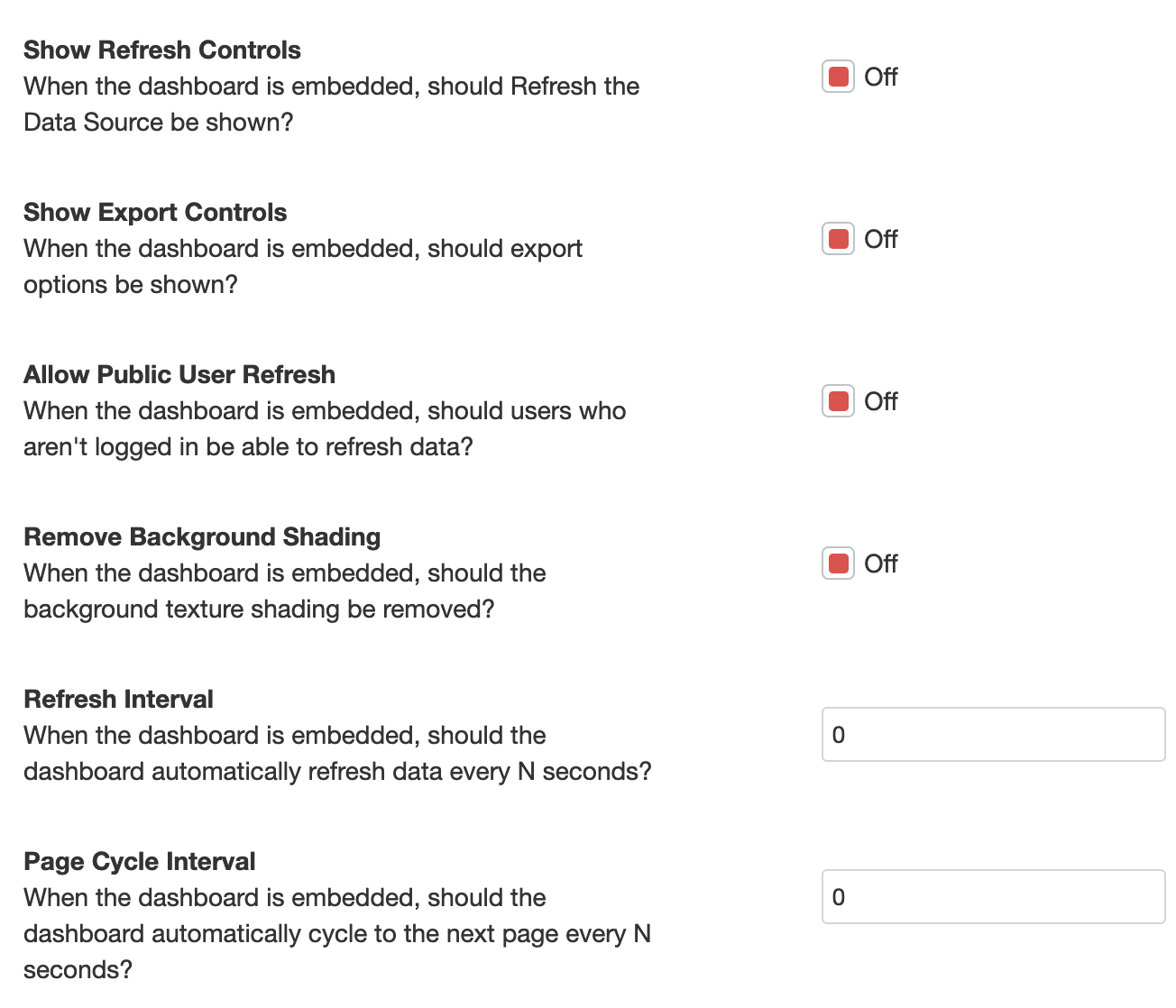The width and height of the screenshot is (1176, 1008).
Task: Click the Remove Background Shading heading
Action: (201, 536)
